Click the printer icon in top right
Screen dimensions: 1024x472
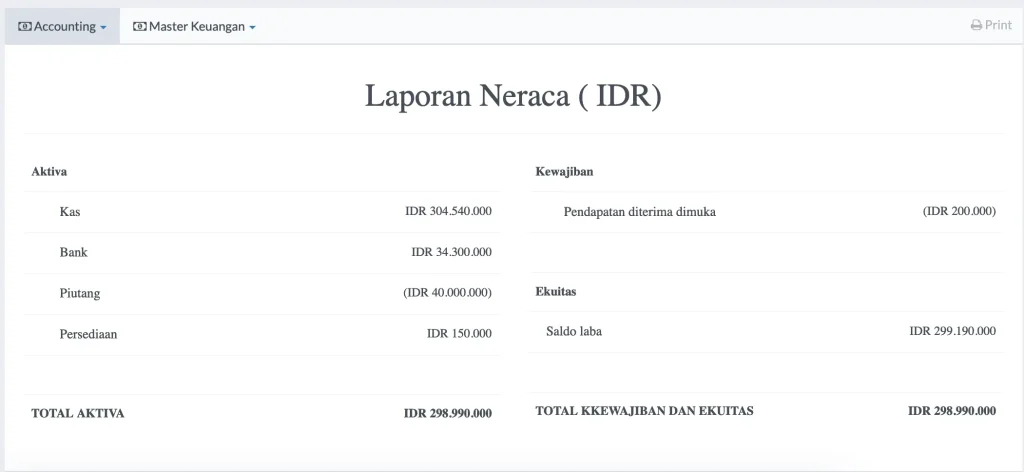(976, 26)
